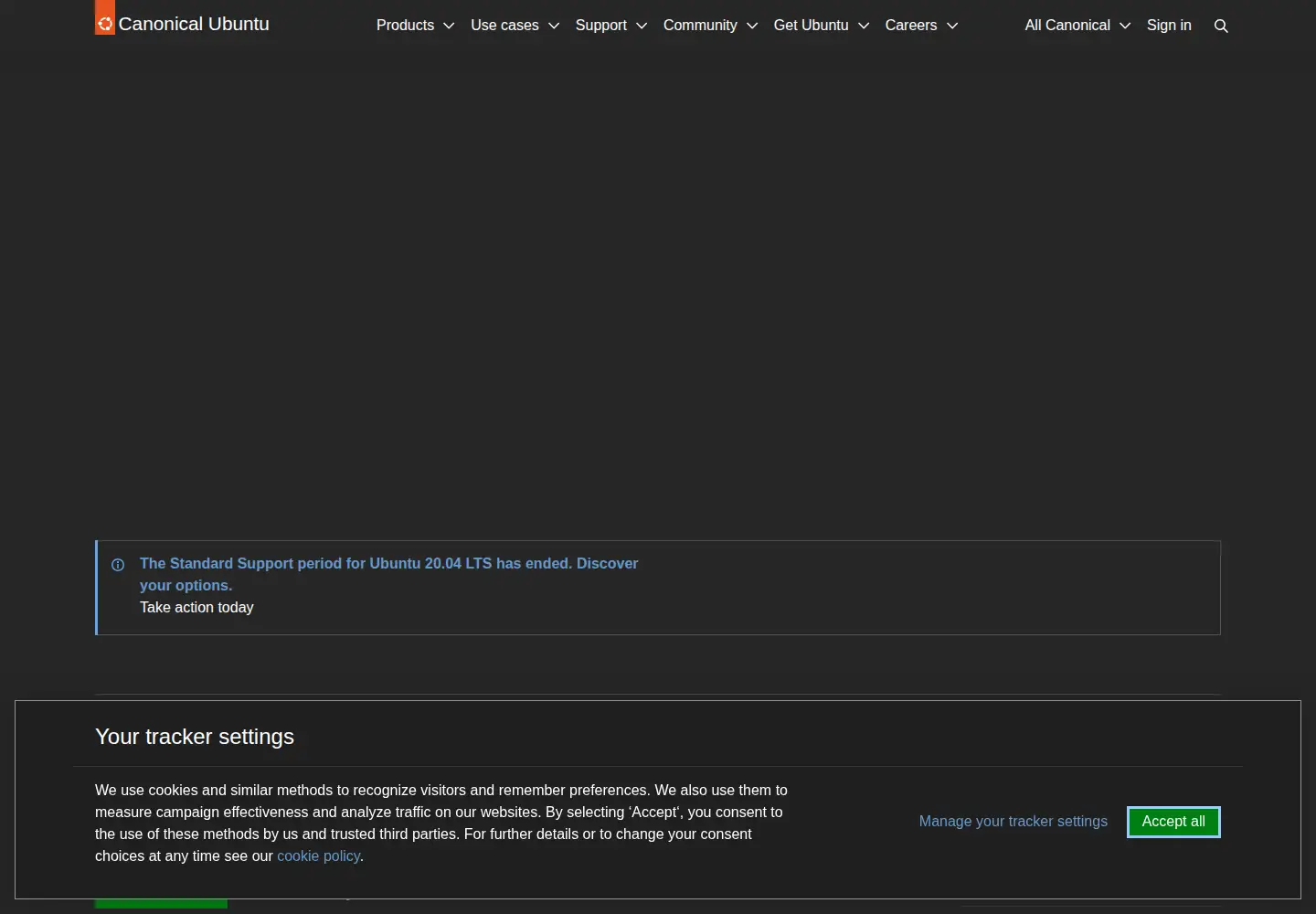Screen dimensions: 1316x914
Task: Click the Accept all button
Action: click(1173, 822)
